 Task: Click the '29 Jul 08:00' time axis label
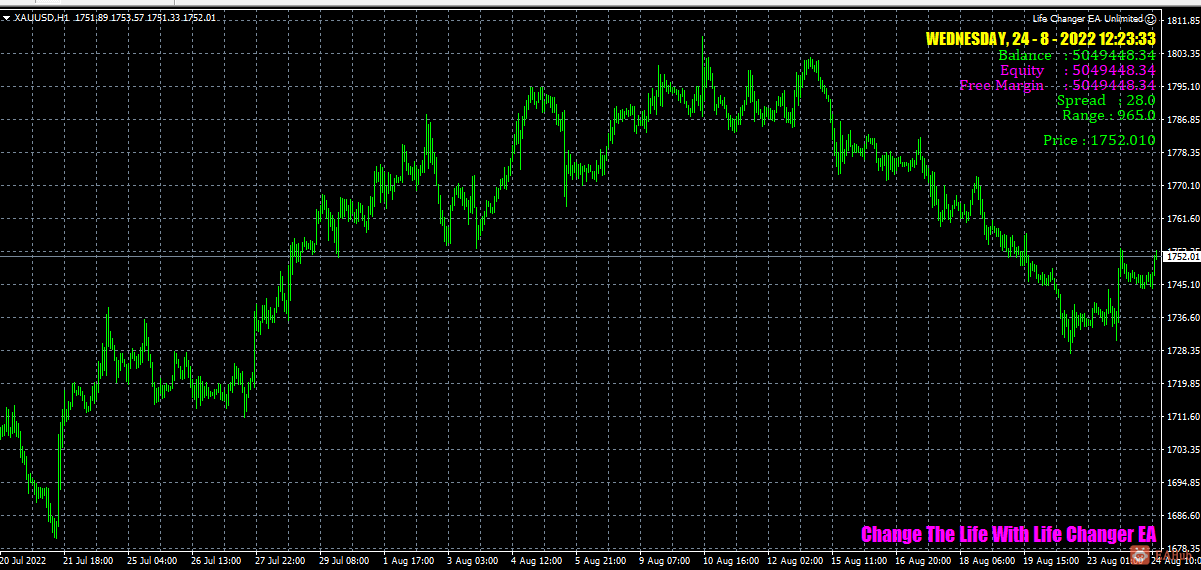click(x=346, y=562)
